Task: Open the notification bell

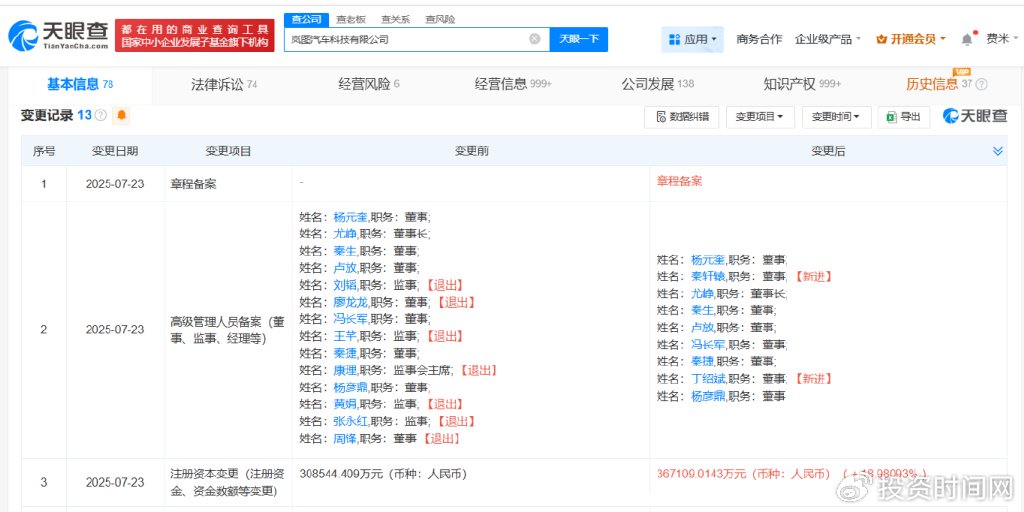Action: (x=967, y=39)
